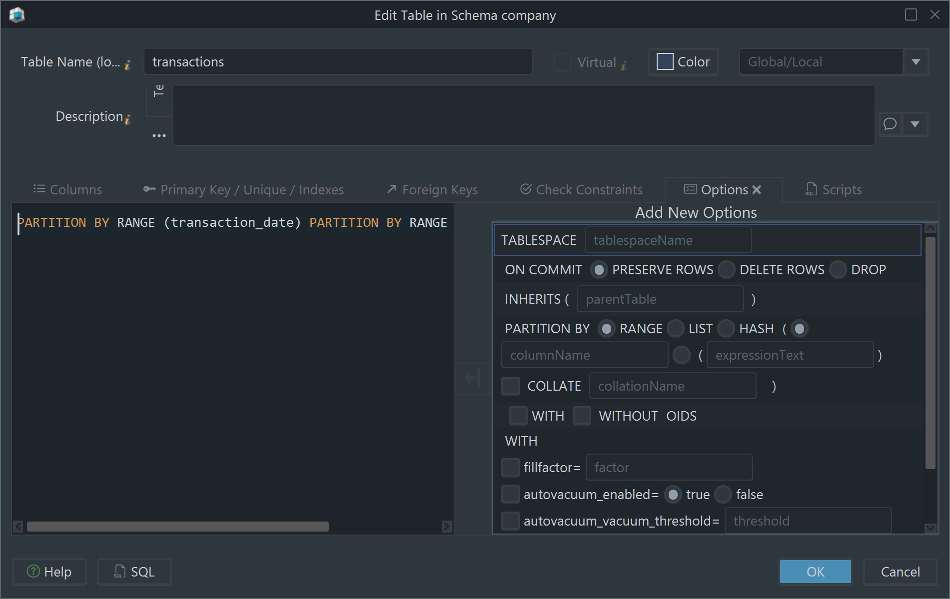Click the scroll-left arrow of SQL editor
The width and height of the screenshot is (950, 599).
point(18,527)
